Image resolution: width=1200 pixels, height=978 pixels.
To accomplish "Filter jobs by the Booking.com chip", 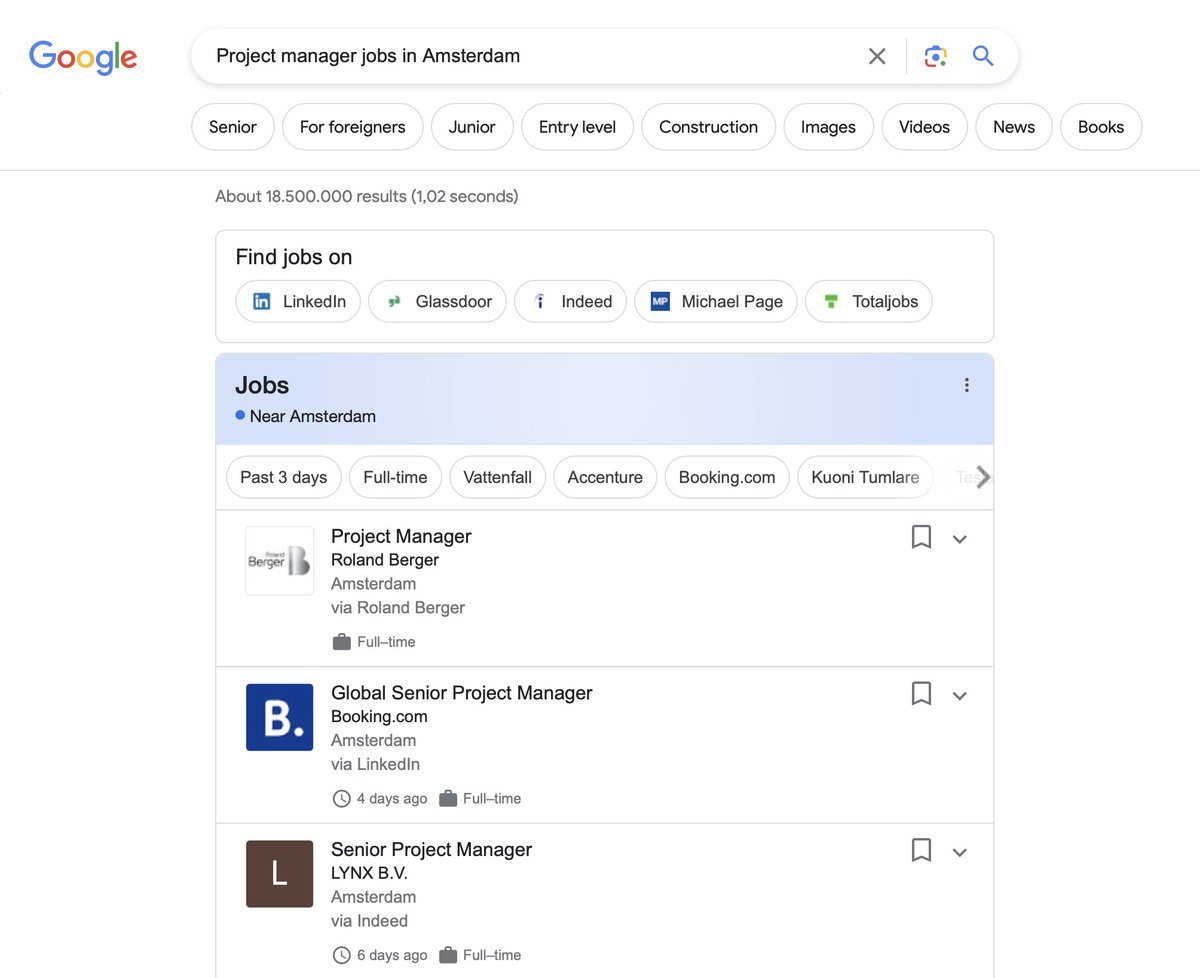I will pyautogui.click(x=727, y=477).
